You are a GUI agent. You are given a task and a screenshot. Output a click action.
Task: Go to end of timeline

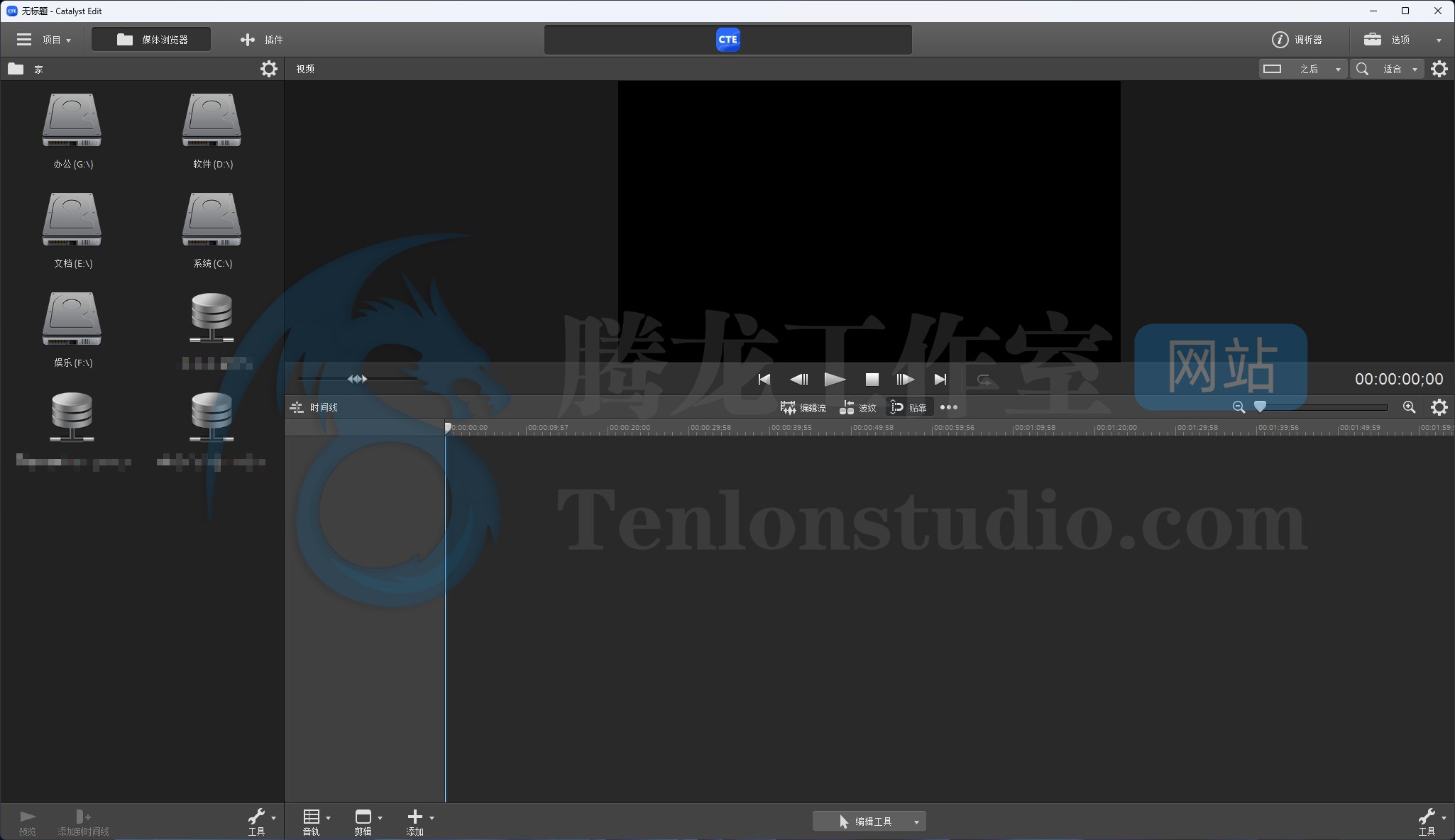(940, 380)
